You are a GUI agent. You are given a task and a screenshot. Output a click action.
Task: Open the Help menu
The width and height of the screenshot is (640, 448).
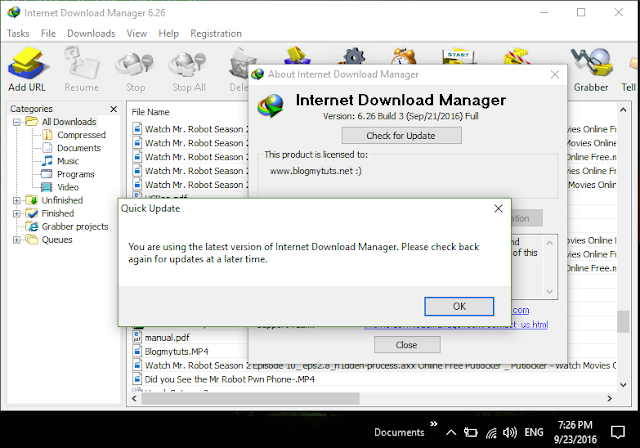tap(169, 33)
